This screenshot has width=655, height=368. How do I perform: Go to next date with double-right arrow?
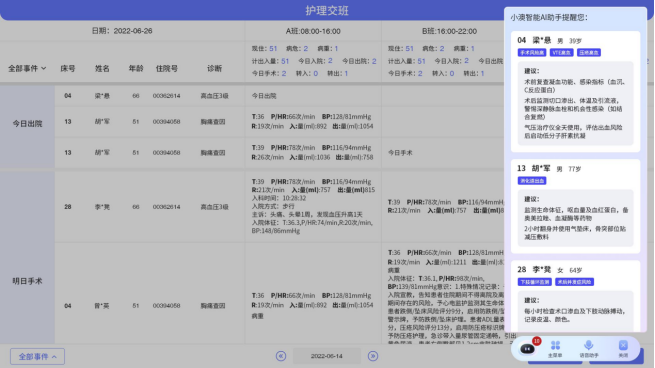point(373,356)
